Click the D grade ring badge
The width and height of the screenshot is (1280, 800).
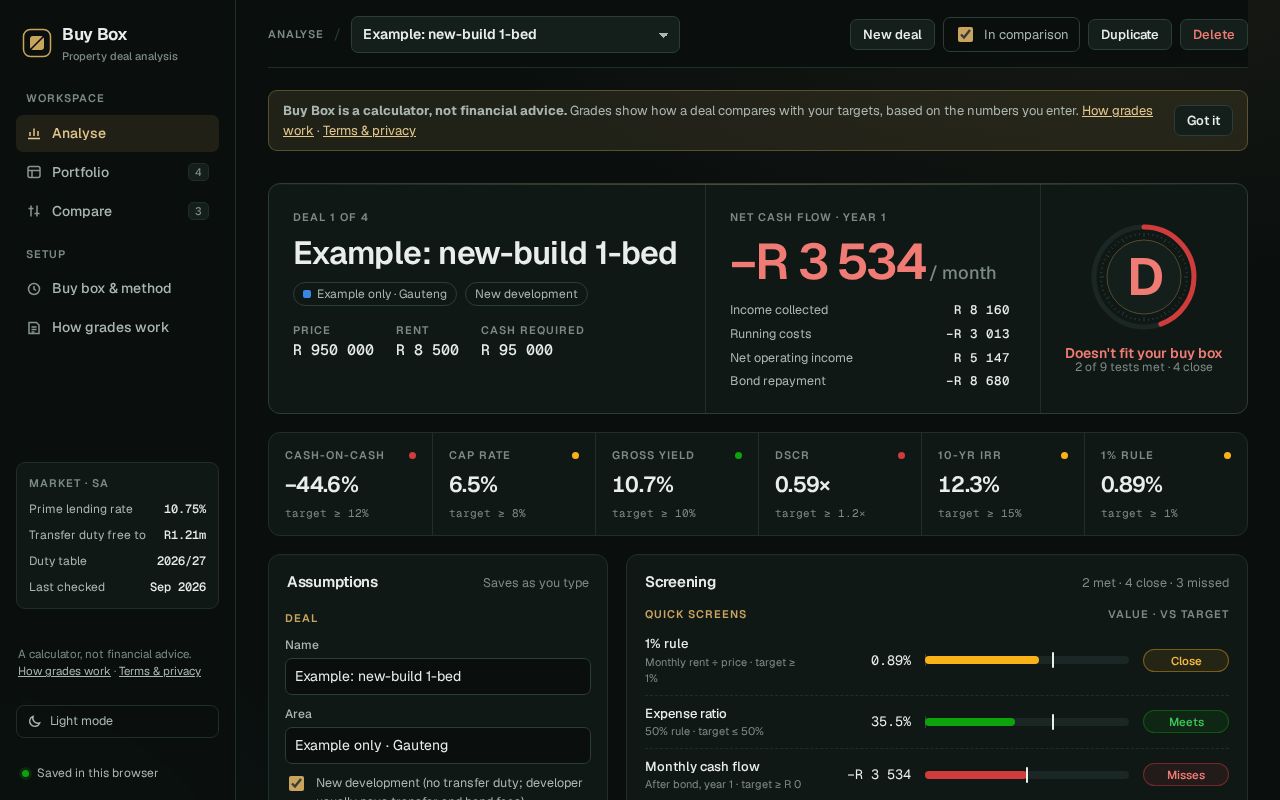[1144, 277]
